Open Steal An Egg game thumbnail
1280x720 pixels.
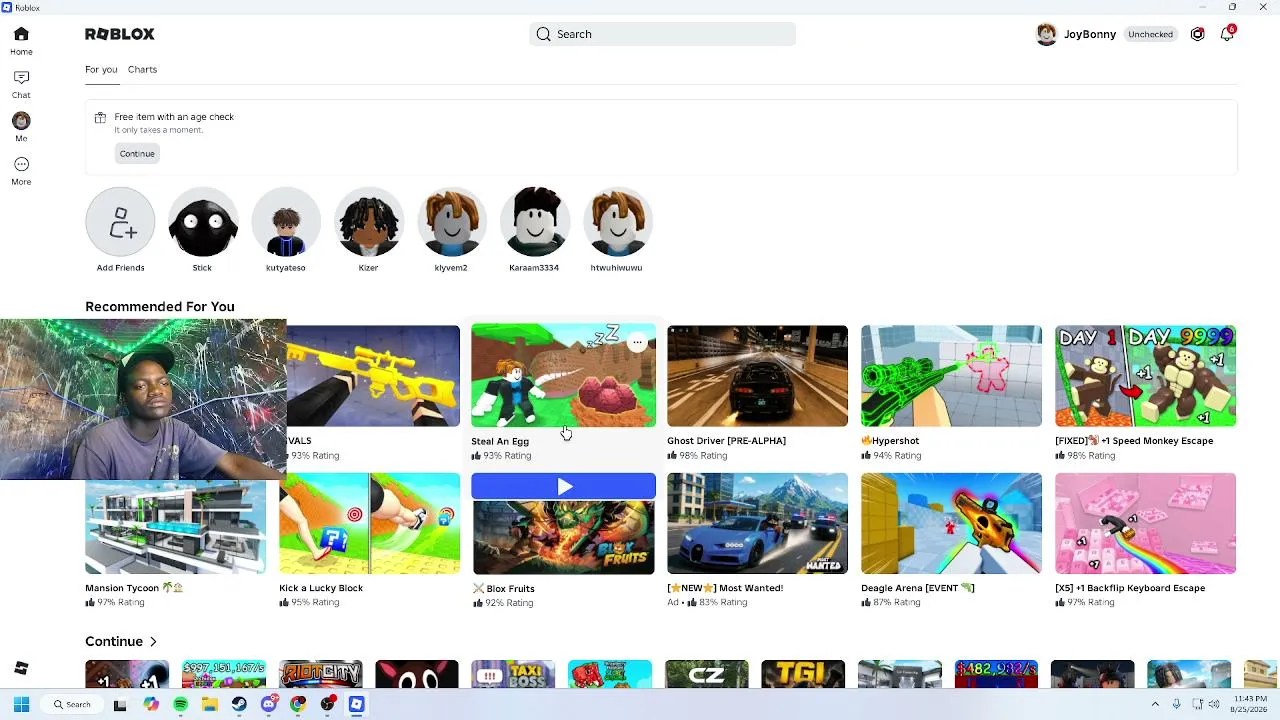[564, 375]
